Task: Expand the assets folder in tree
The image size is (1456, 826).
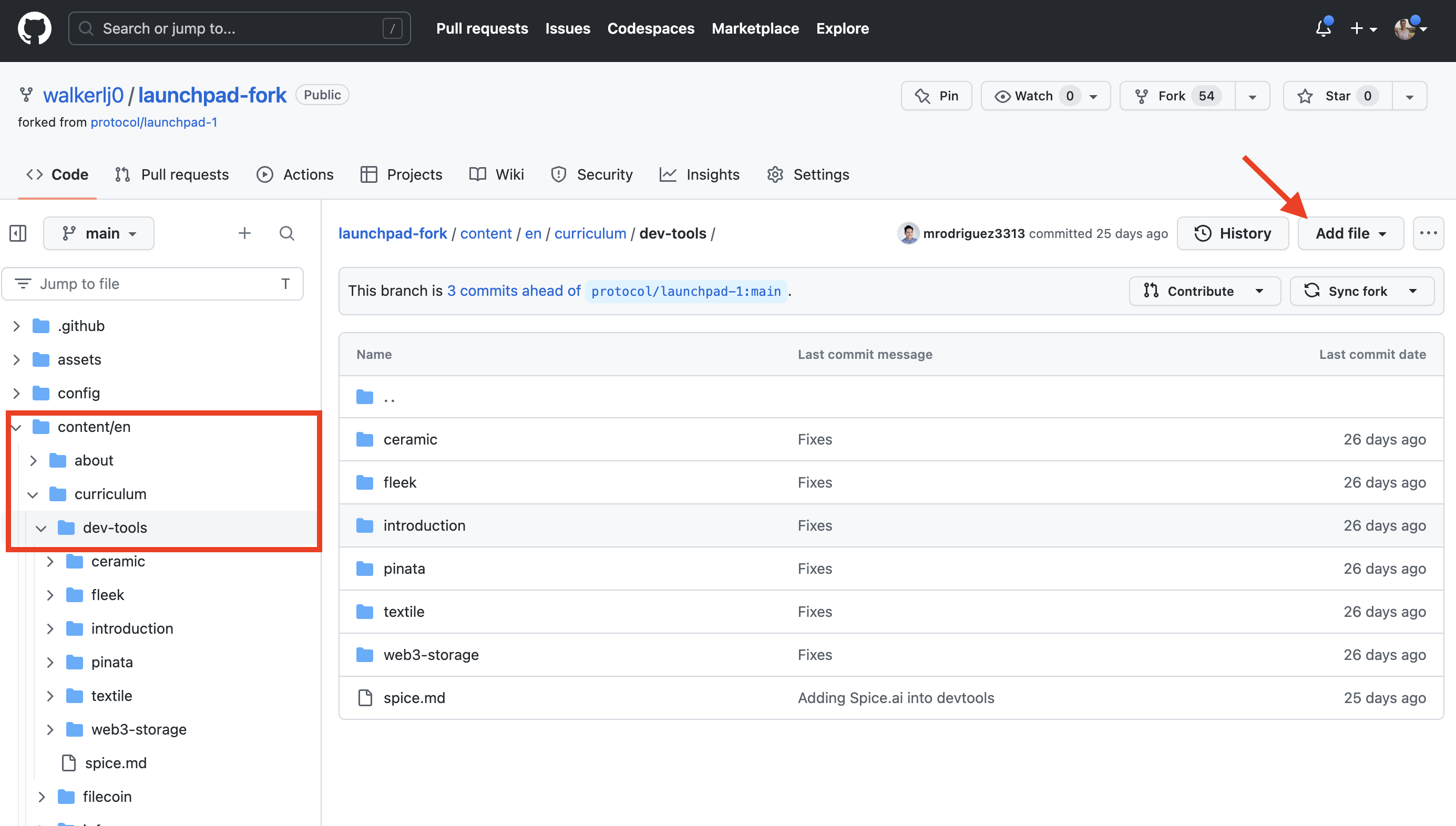Action: pos(16,360)
